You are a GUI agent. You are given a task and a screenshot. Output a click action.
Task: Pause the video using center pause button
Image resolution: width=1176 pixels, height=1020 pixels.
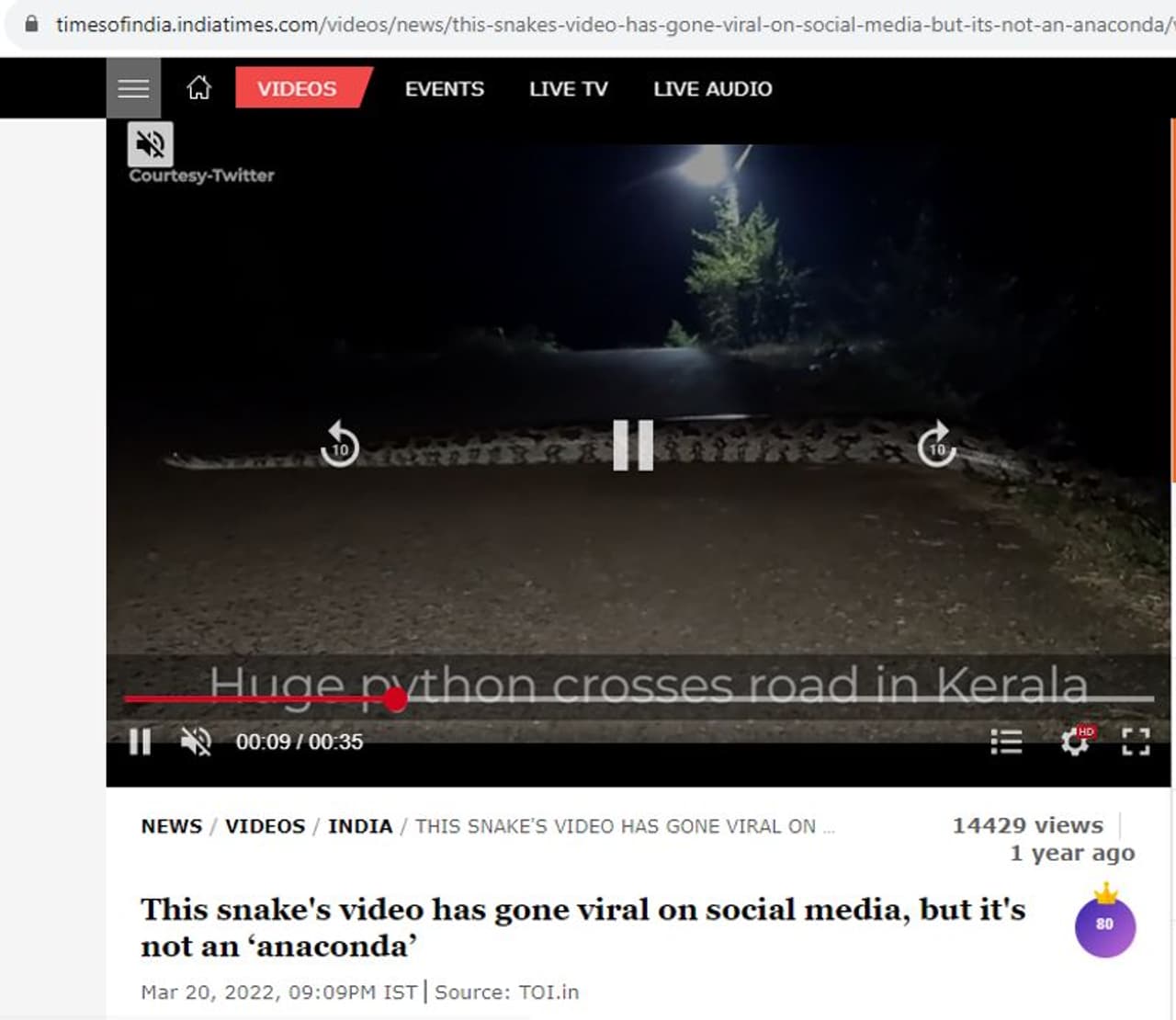pos(633,445)
